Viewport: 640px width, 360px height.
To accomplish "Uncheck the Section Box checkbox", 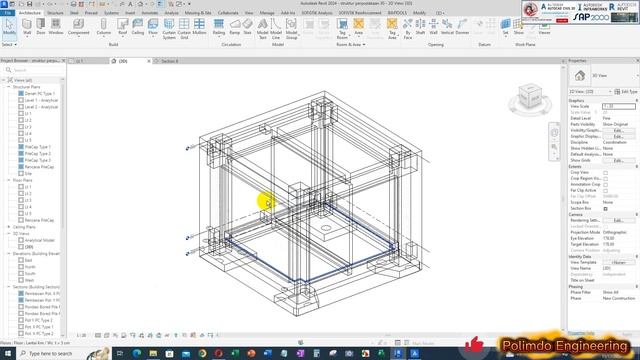I will (605, 209).
